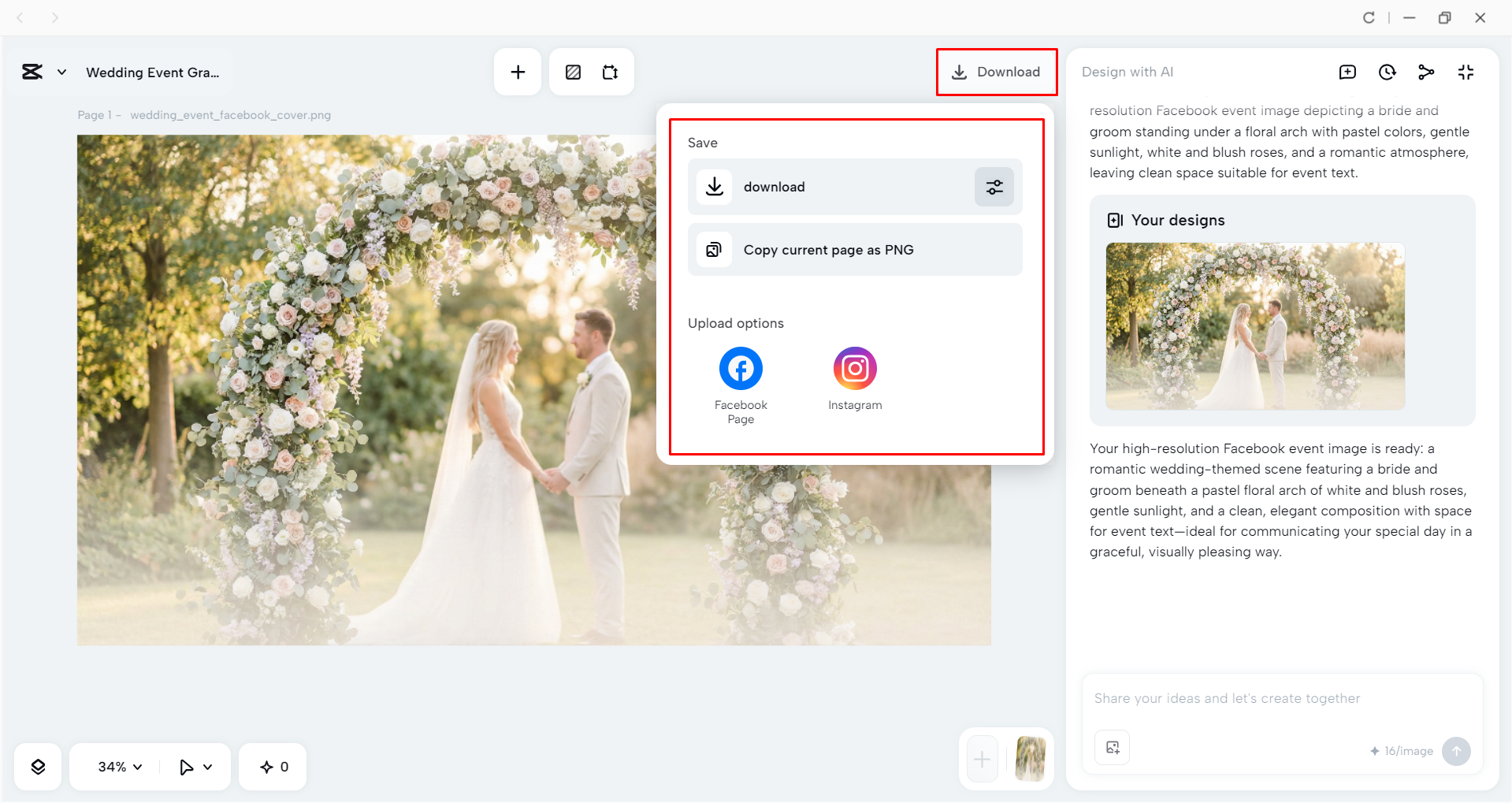Minimize the application window
The width and height of the screenshot is (1512, 803).
tap(1410, 17)
